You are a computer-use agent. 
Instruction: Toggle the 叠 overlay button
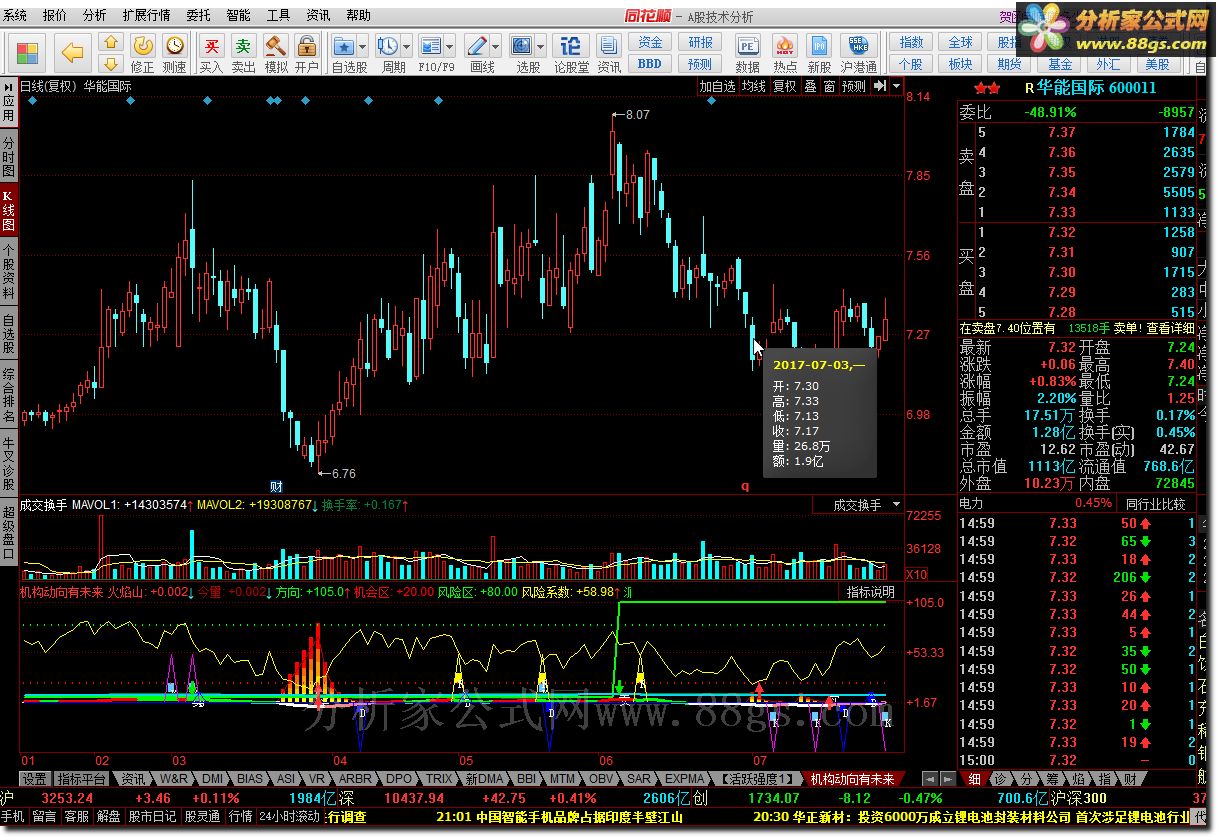coord(810,86)
